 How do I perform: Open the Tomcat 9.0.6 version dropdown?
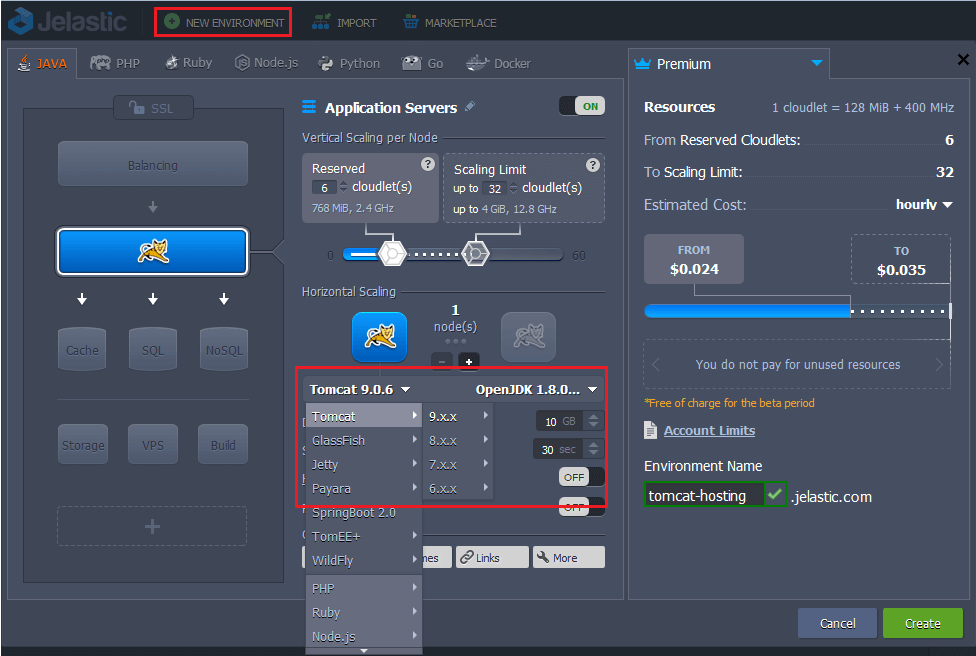pos(360,390)
